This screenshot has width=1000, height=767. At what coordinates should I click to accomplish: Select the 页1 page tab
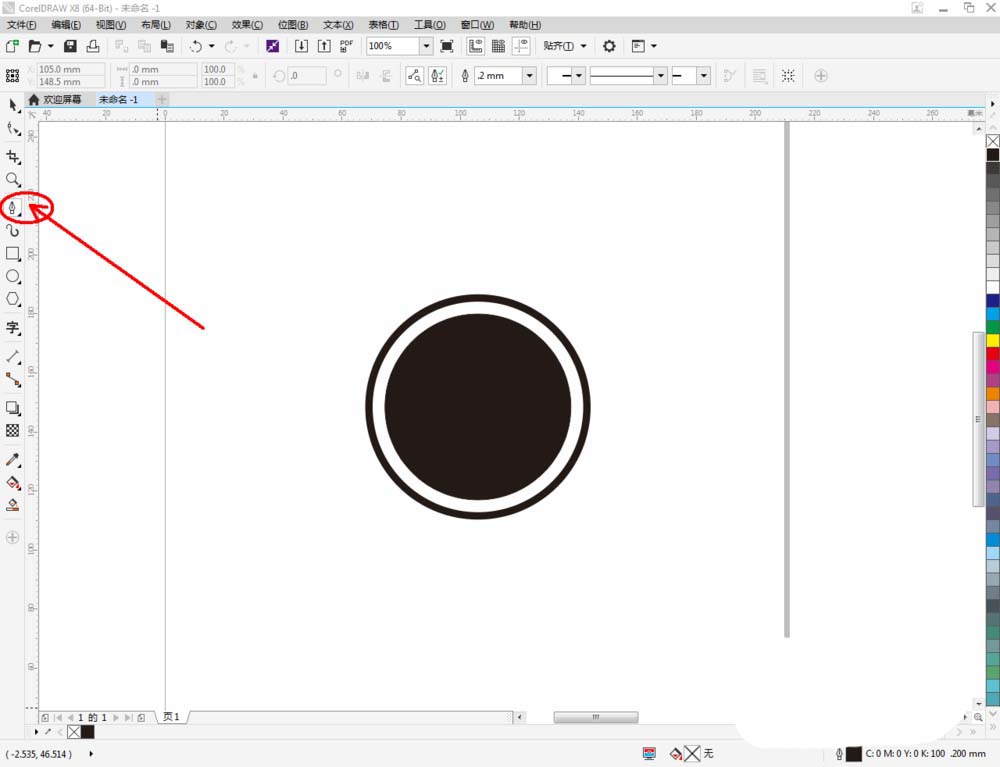[171, 717]
